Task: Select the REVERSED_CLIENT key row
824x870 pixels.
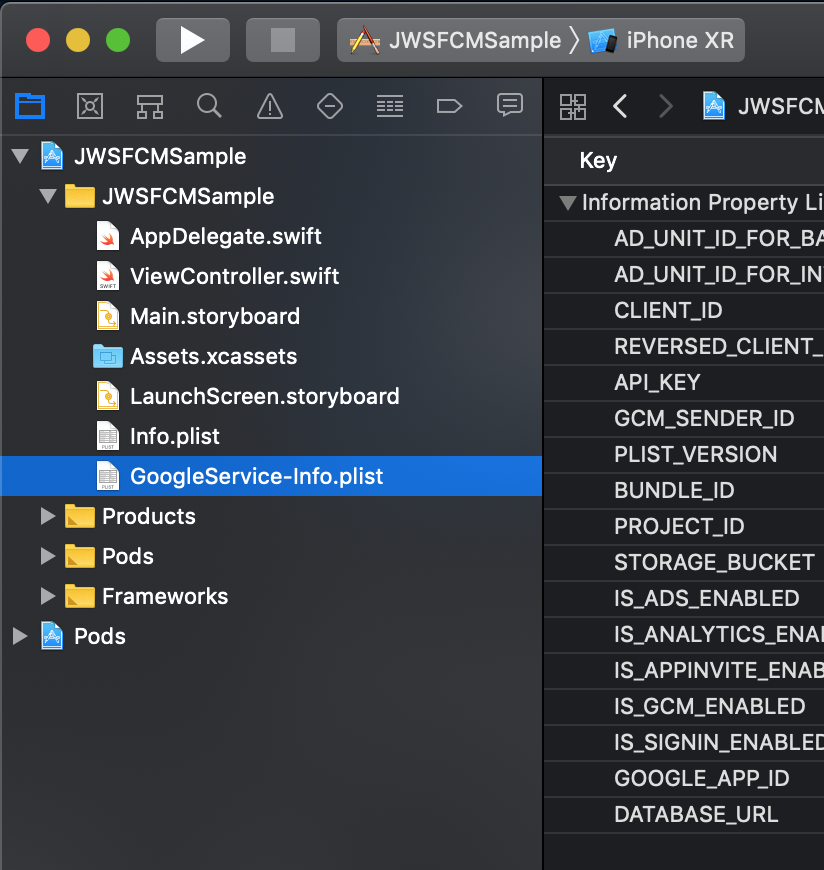Action: (x=684, y=347)
